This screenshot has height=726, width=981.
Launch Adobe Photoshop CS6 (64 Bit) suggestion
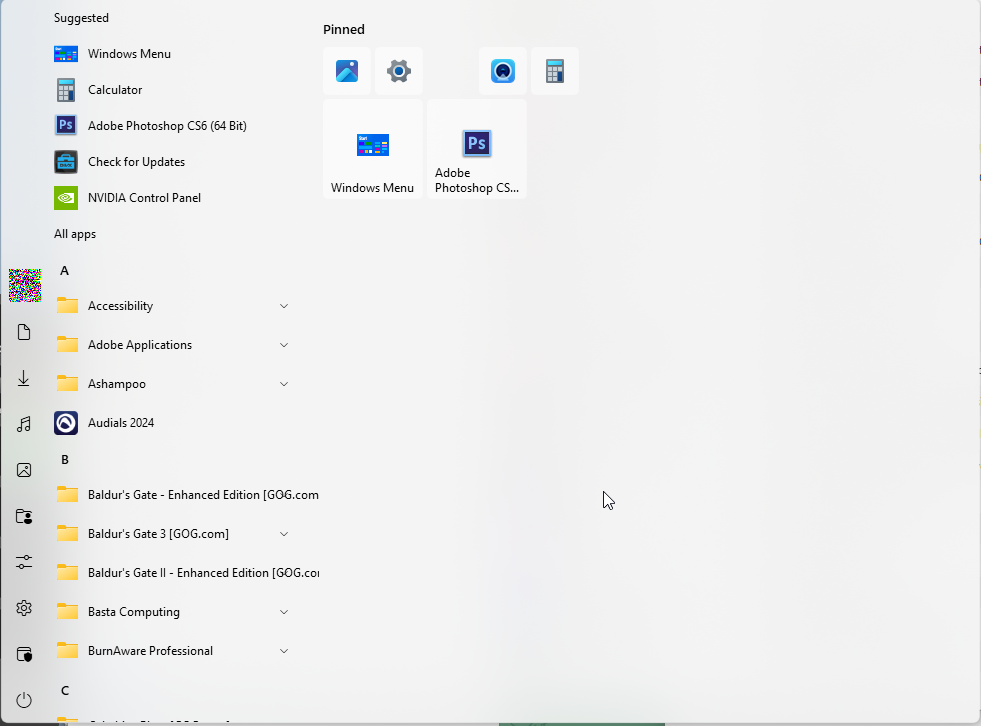(x=150, y=126)
